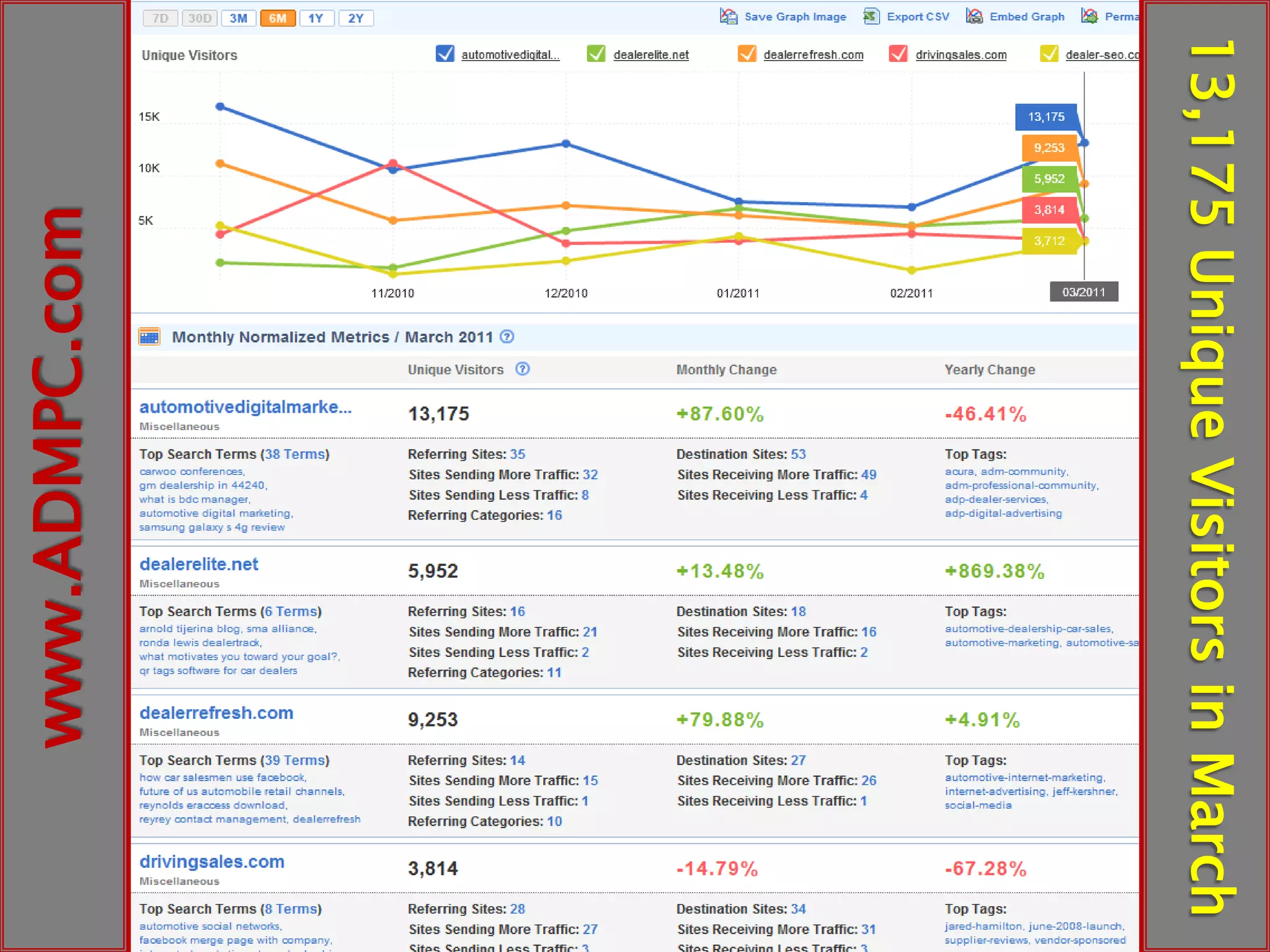The image size is (1270, 952).
Task: Open the dealerrefresh.com site link in table
Action: coord(216,713)
